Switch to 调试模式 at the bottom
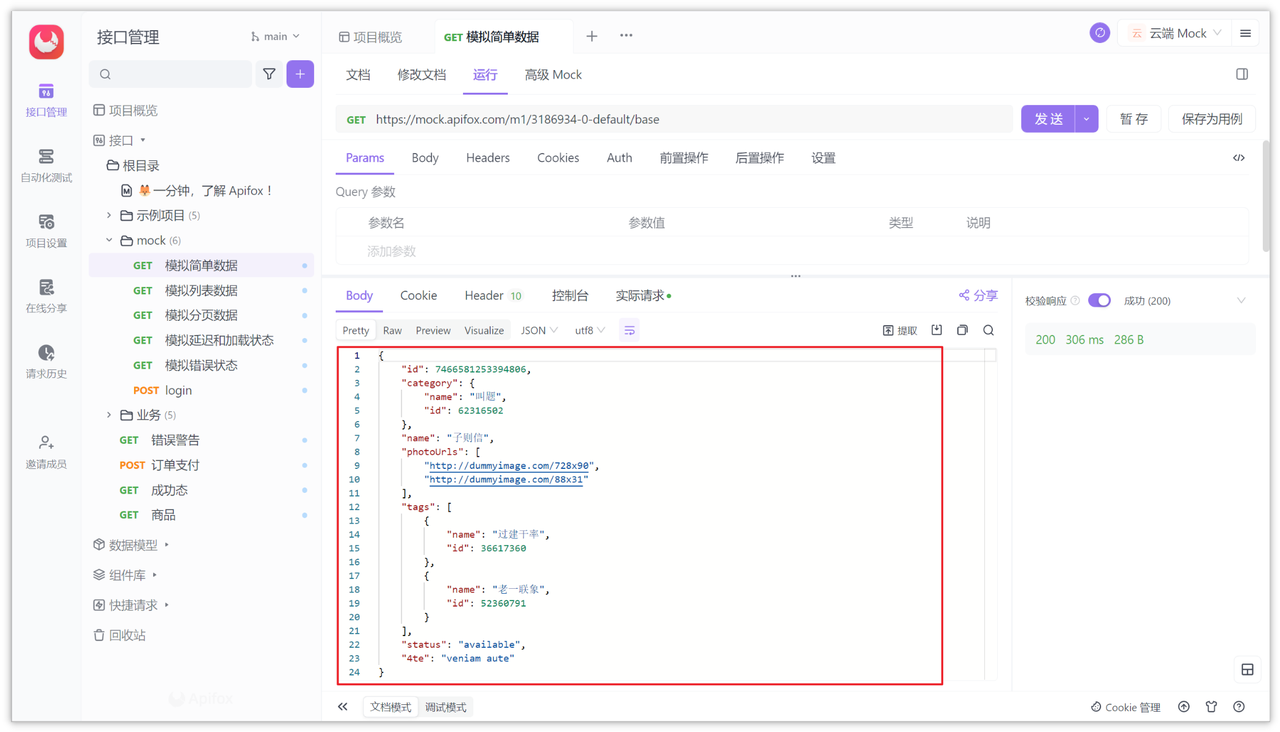1280x732 pixels. [x=444, y=706]
